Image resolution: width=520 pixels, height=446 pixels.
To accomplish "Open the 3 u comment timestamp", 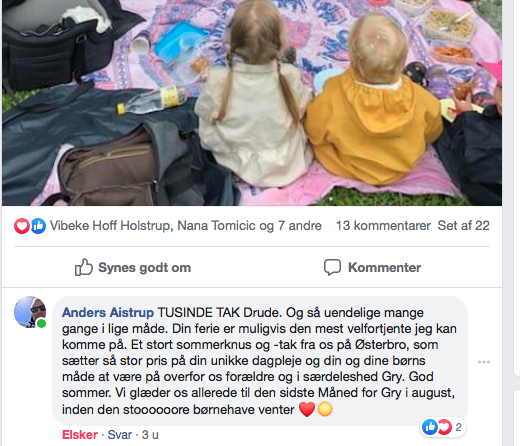I will (150, 435).
